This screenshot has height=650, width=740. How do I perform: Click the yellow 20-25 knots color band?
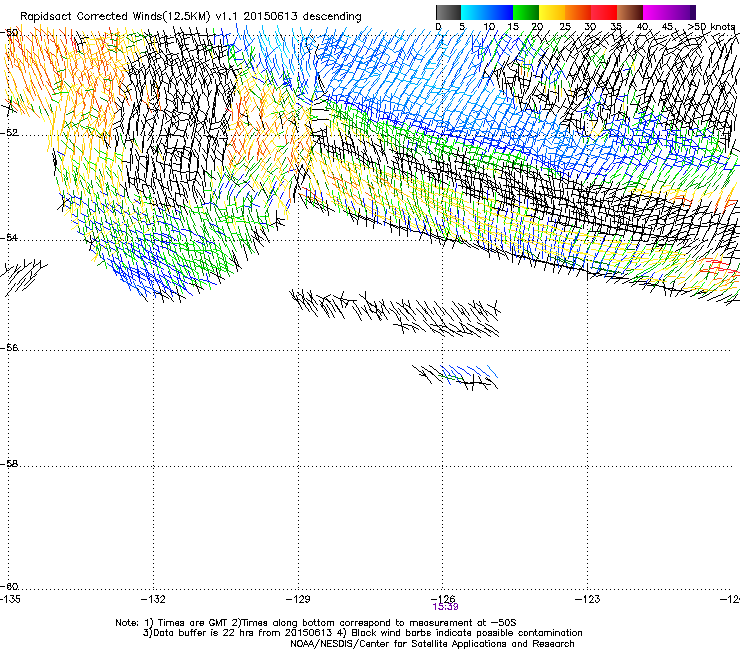pos(552,12)
